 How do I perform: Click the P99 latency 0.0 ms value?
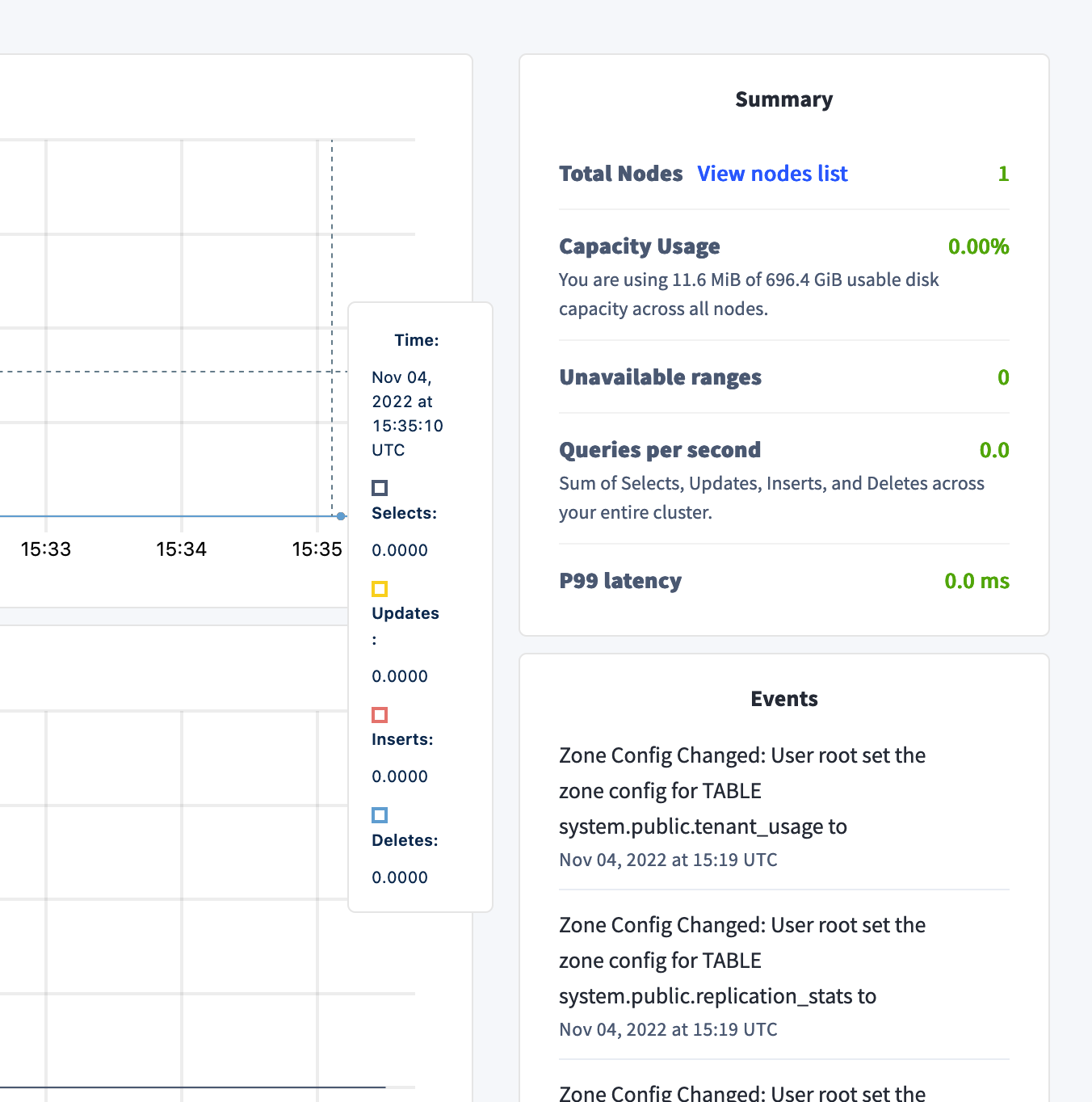976,581
